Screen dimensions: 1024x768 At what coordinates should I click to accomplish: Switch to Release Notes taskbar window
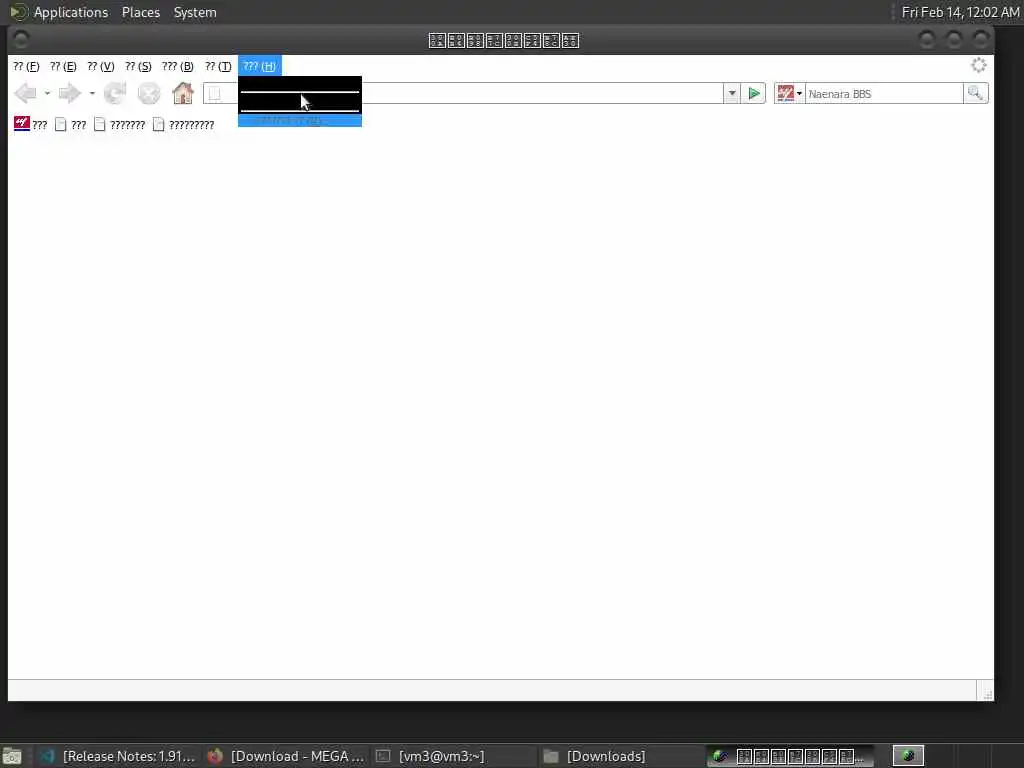[x=118, y=756]
